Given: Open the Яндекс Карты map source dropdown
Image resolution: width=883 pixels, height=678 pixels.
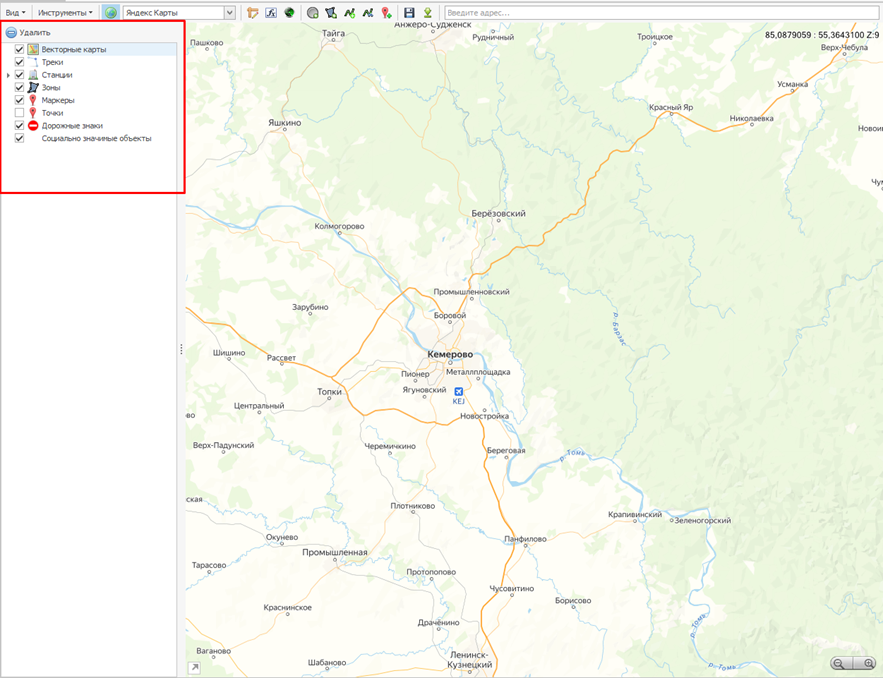Looking at the screenshot, I should click(229, 13).
